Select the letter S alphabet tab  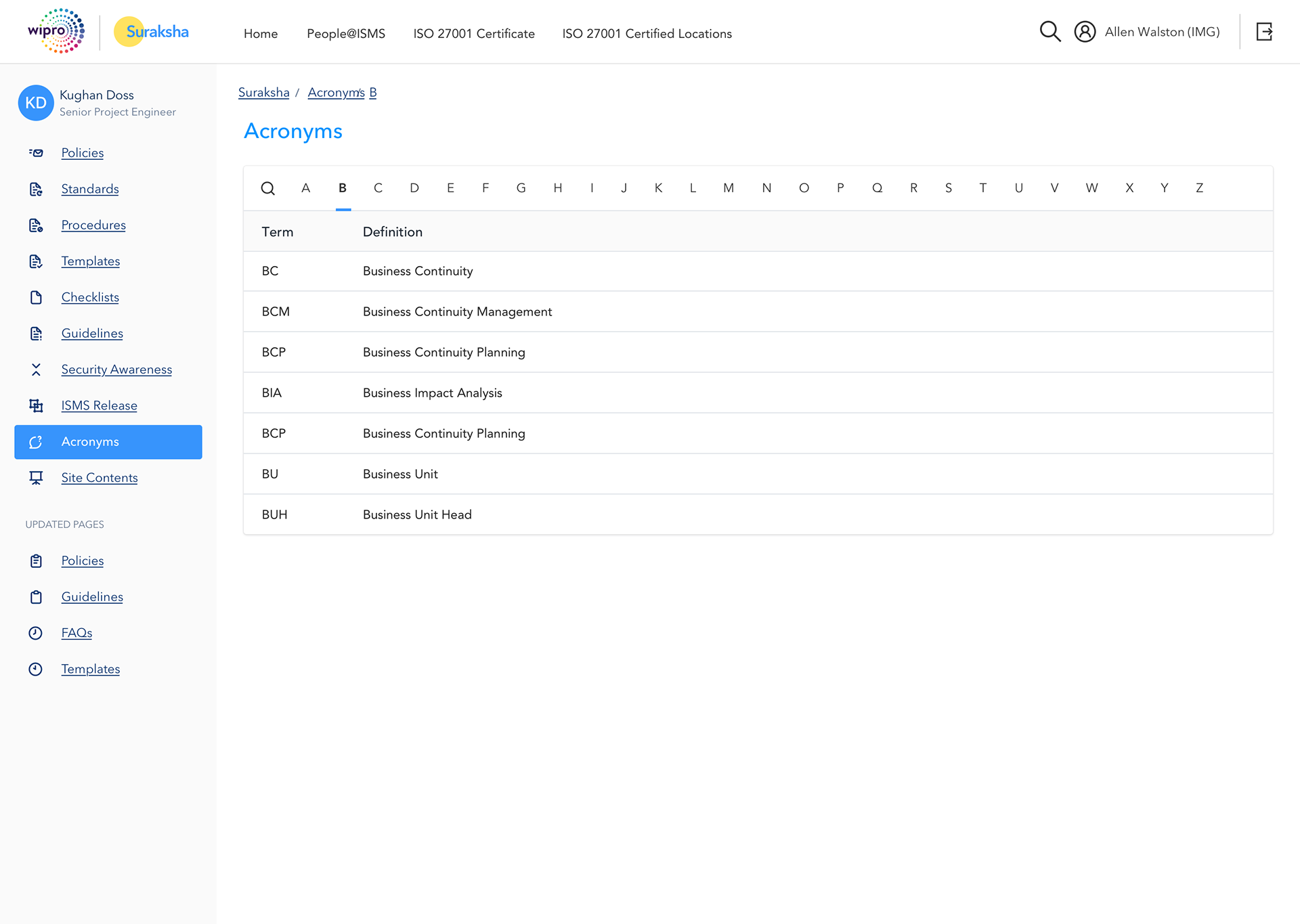948,188
